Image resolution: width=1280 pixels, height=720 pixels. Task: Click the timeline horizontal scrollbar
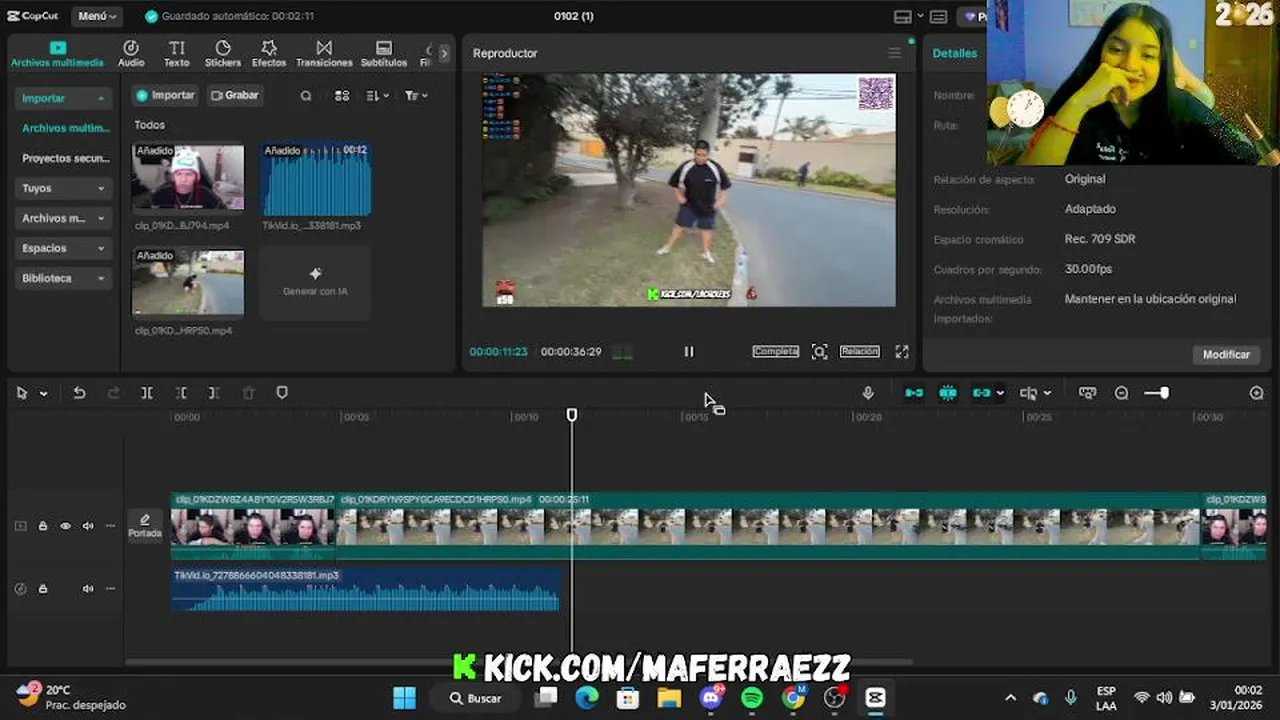pyautogui.click(x=519, y=662)
